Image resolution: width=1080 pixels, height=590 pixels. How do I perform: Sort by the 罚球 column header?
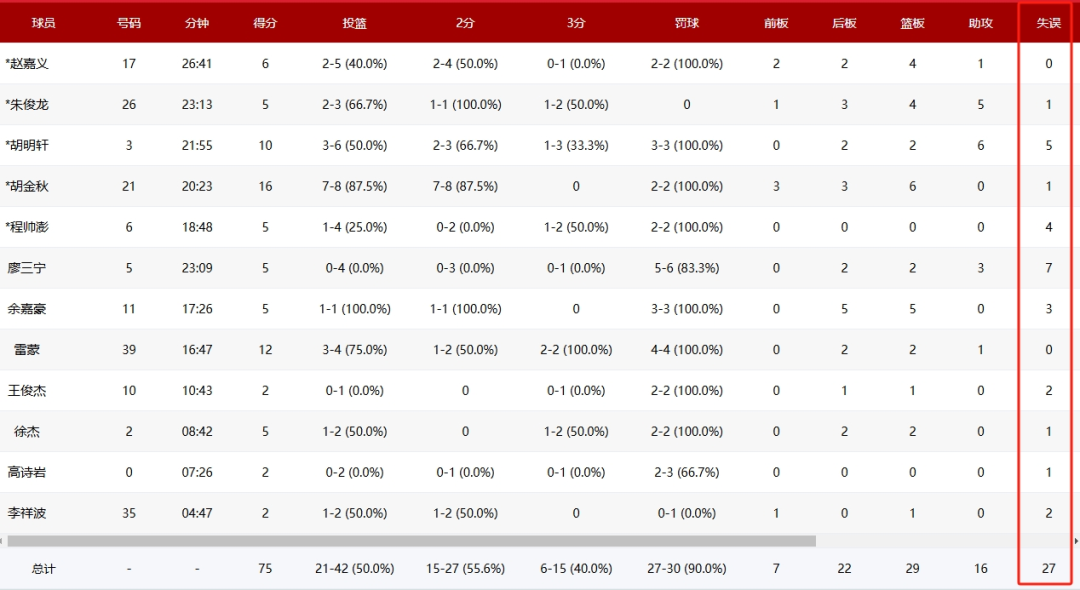pyautogui.click(x=686, y=23)
